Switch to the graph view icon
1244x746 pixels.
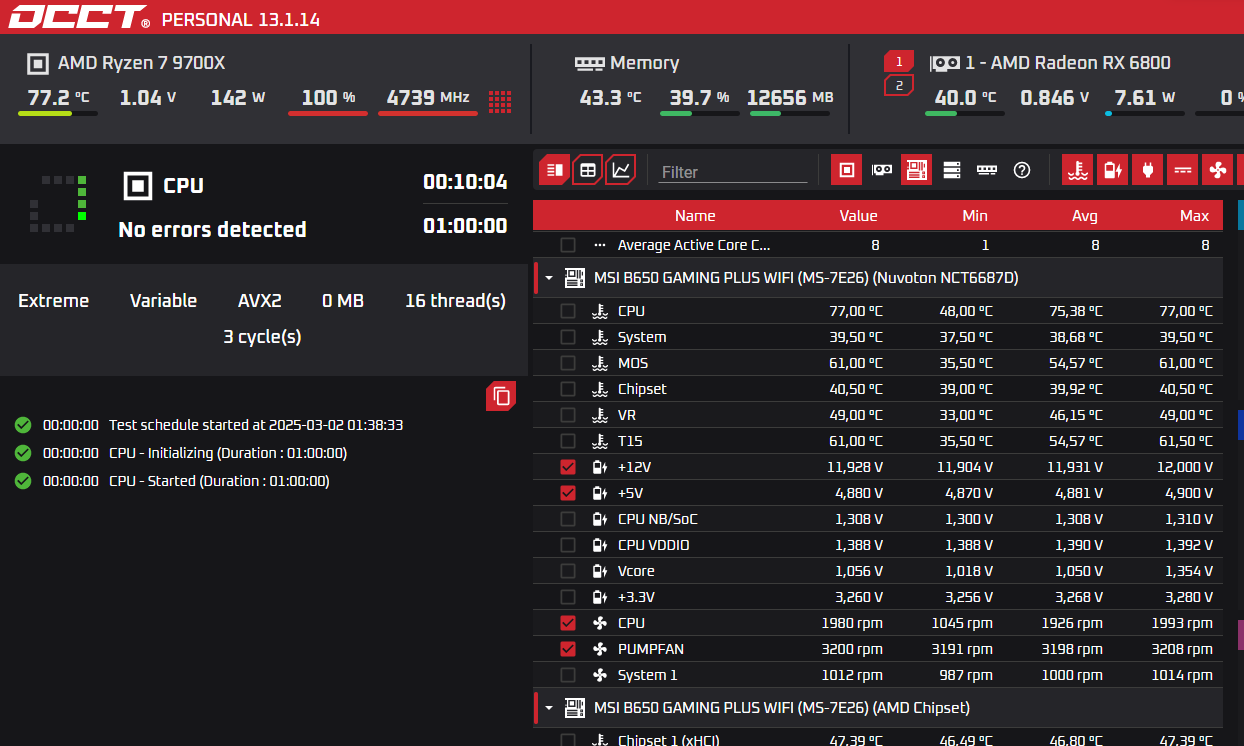coord(621,170)
